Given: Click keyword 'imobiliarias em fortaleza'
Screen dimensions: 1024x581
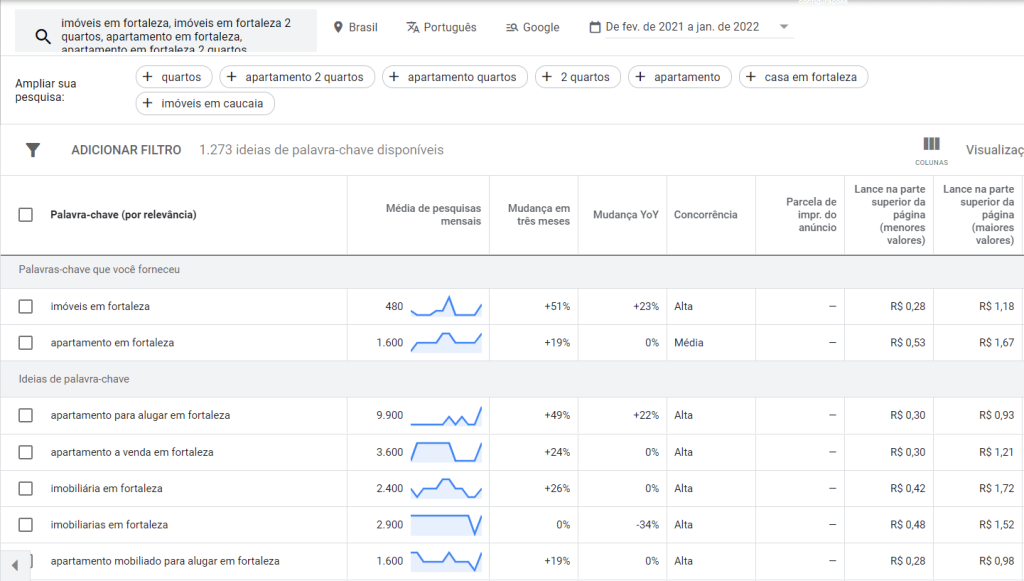Looking at the screenshot, I should point(109,525).
